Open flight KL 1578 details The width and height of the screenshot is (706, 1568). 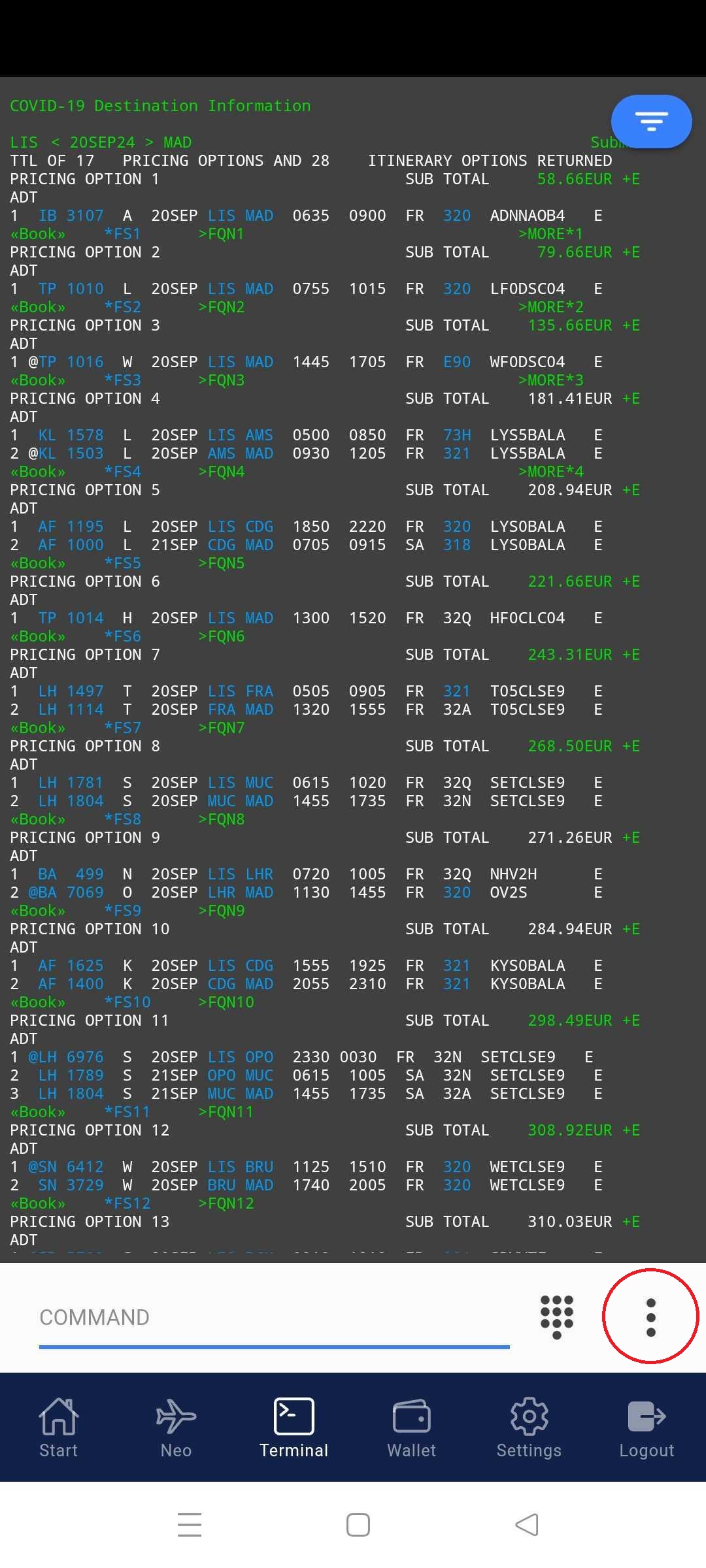[71, 435]
